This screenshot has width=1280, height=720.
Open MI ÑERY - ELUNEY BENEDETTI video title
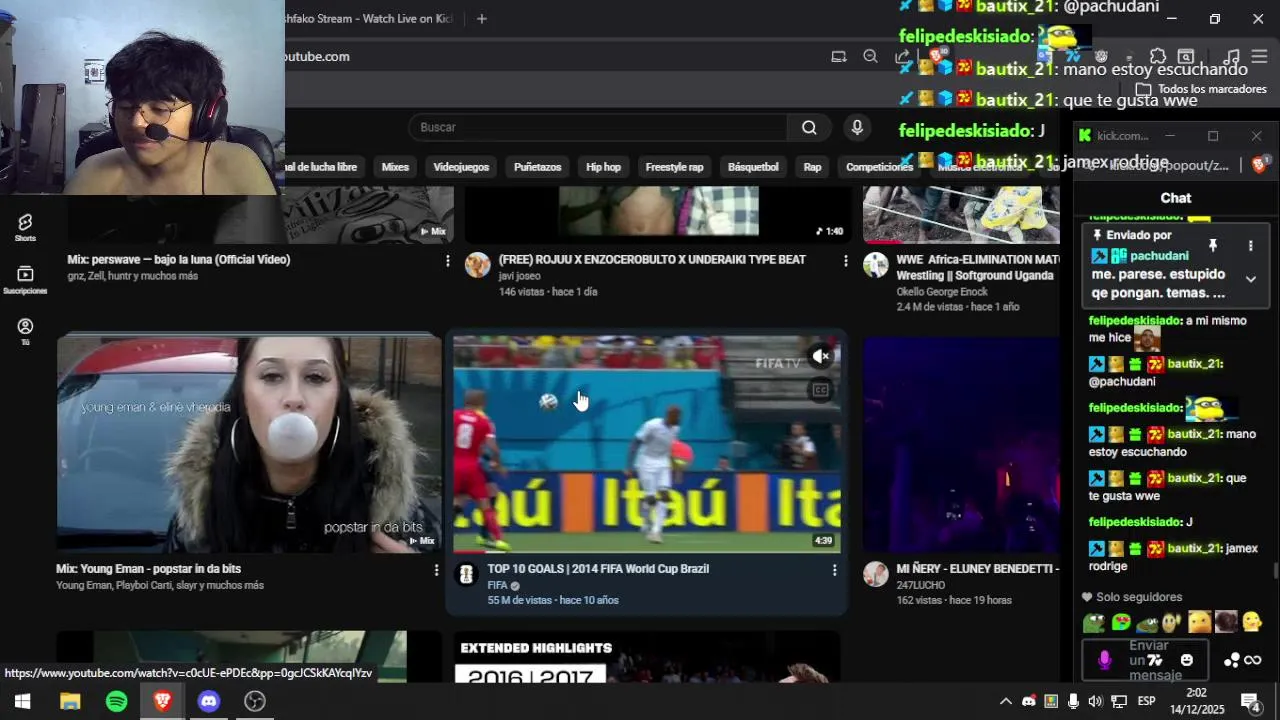(977, 569)
